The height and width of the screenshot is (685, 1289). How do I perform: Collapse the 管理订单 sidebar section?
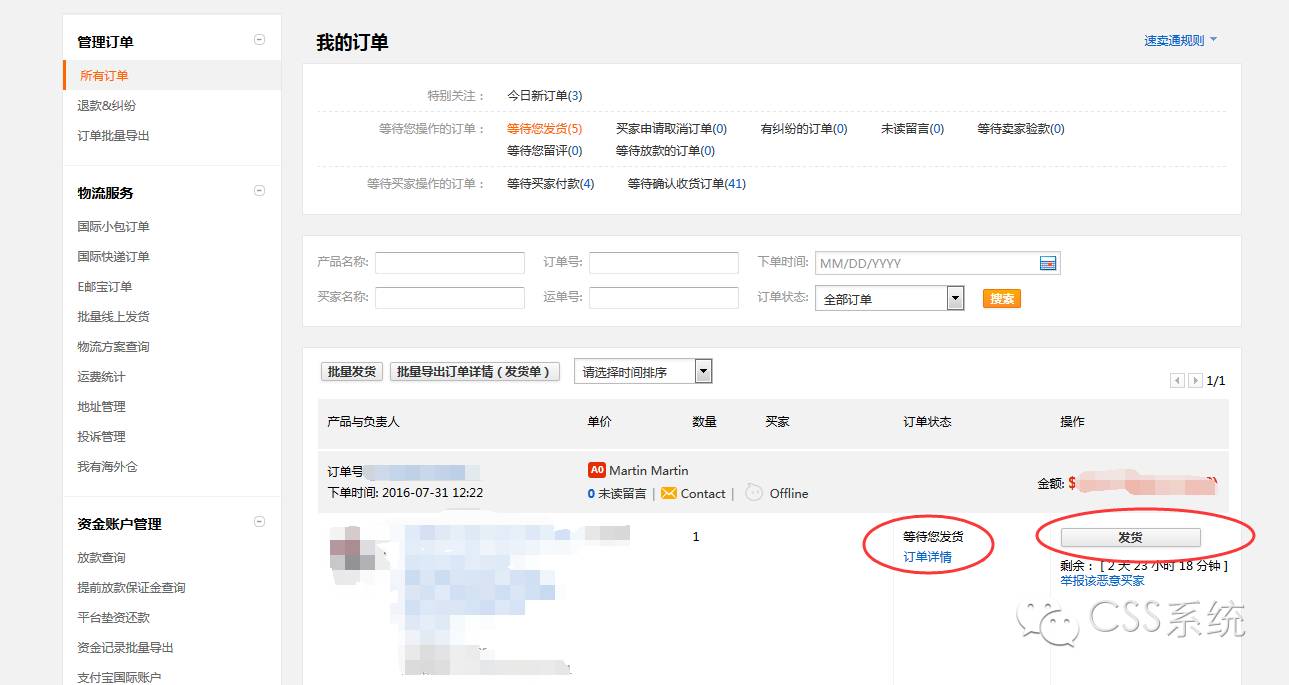coord(260,40)
